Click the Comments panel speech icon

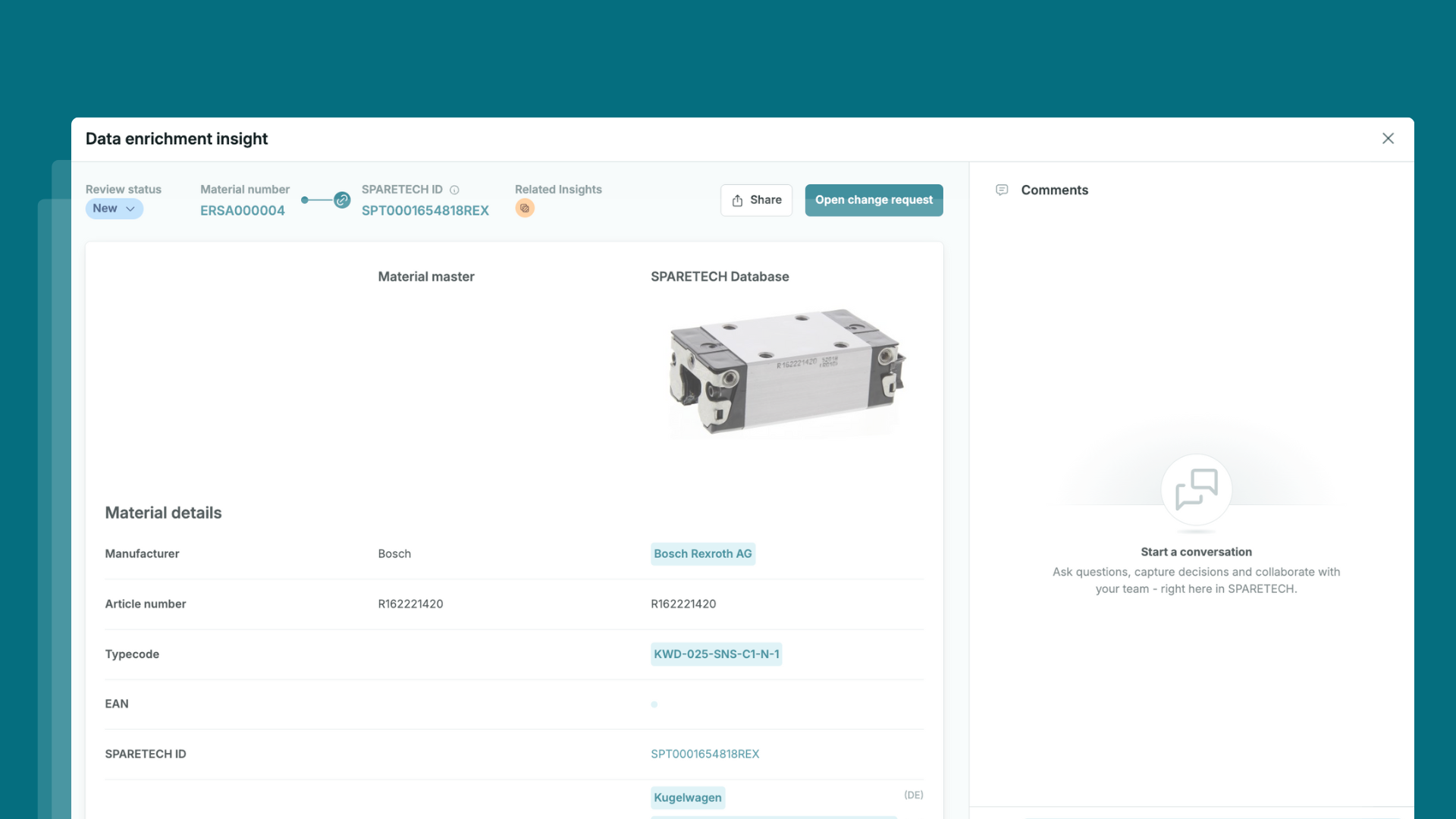(1002, 190)
